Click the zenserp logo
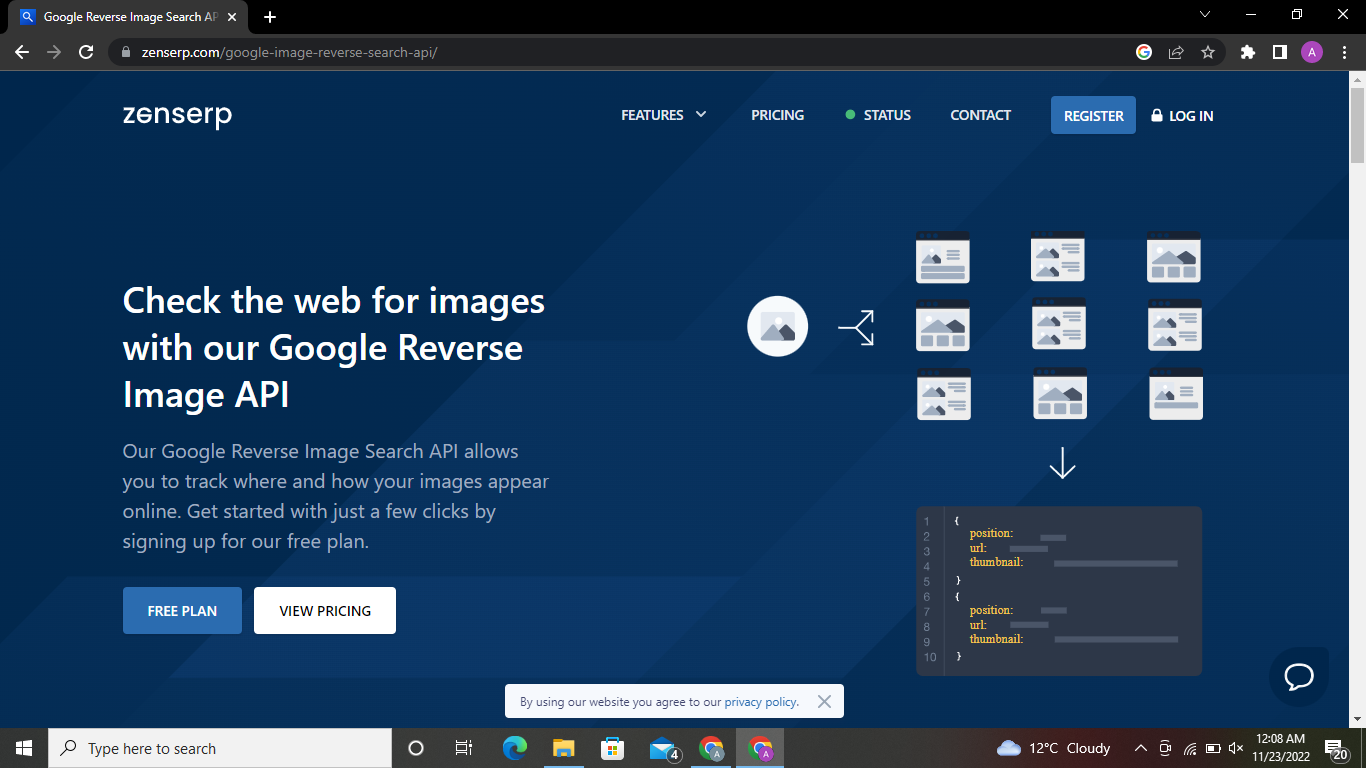1366x768 pixels. pos(177,116)
